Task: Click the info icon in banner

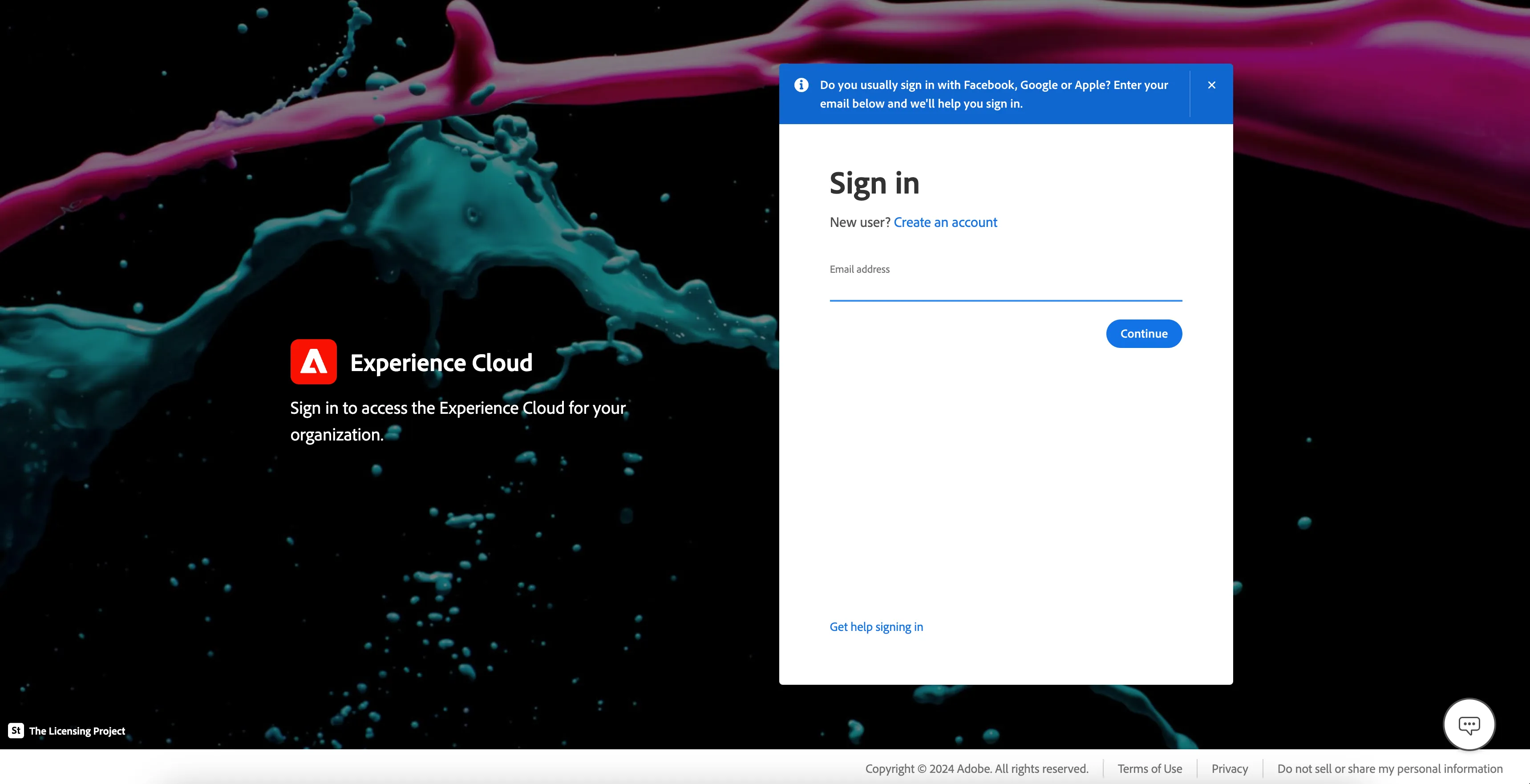Action: click(x=801, y=85)
